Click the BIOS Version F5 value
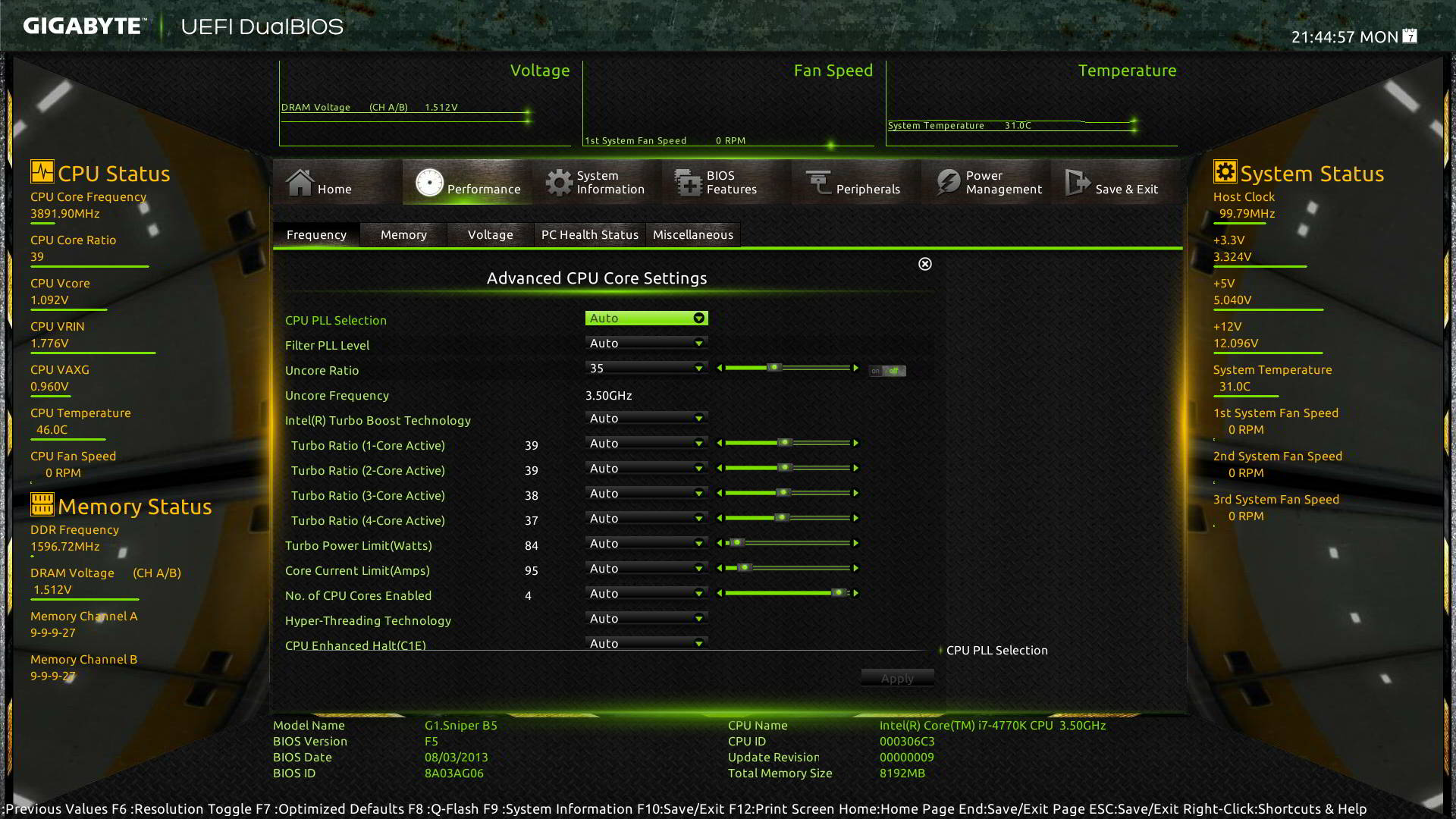This screenshot has width=1456, height=819. coord(431,741)
